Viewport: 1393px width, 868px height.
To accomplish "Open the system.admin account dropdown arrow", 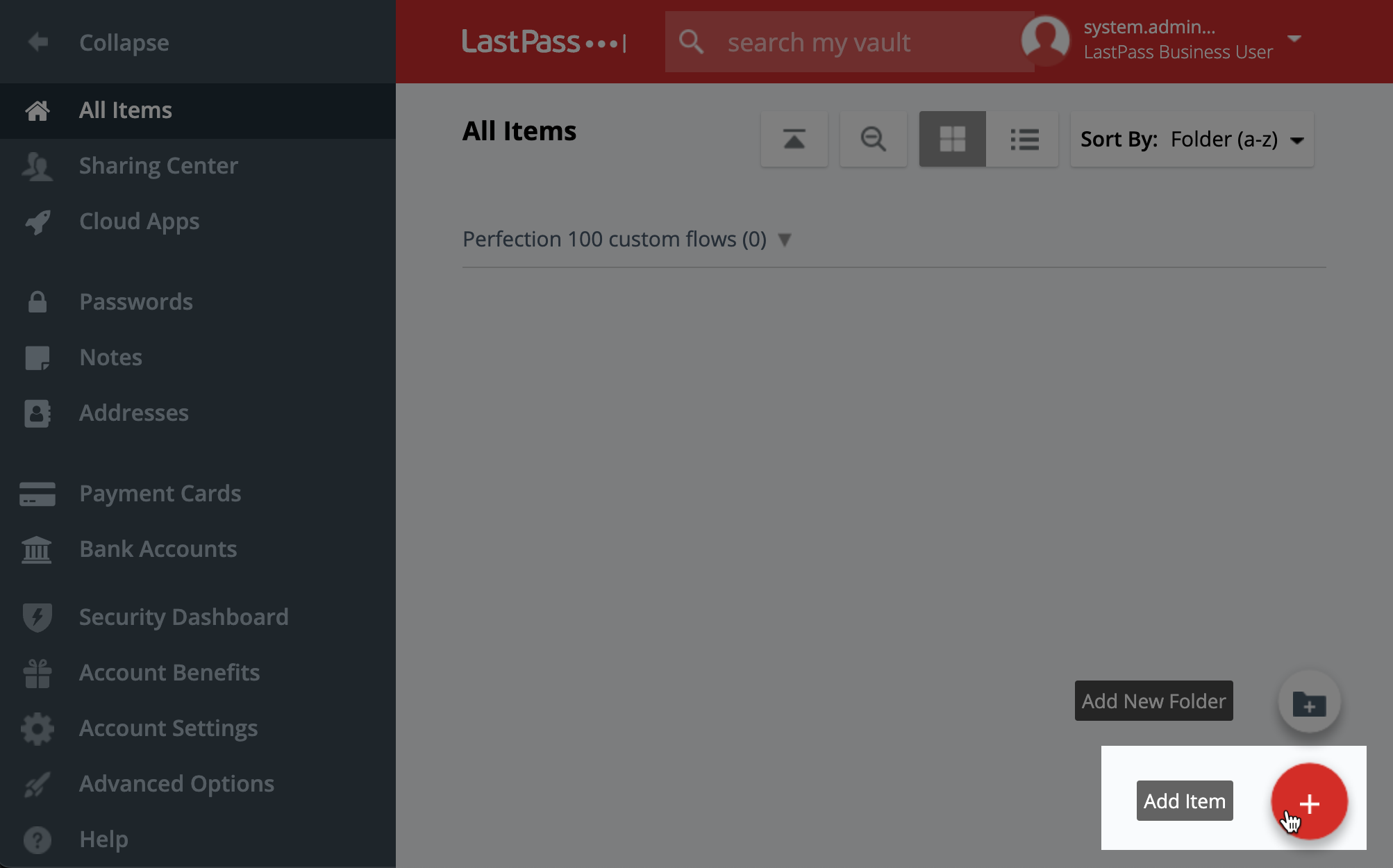I will 1294,38.
